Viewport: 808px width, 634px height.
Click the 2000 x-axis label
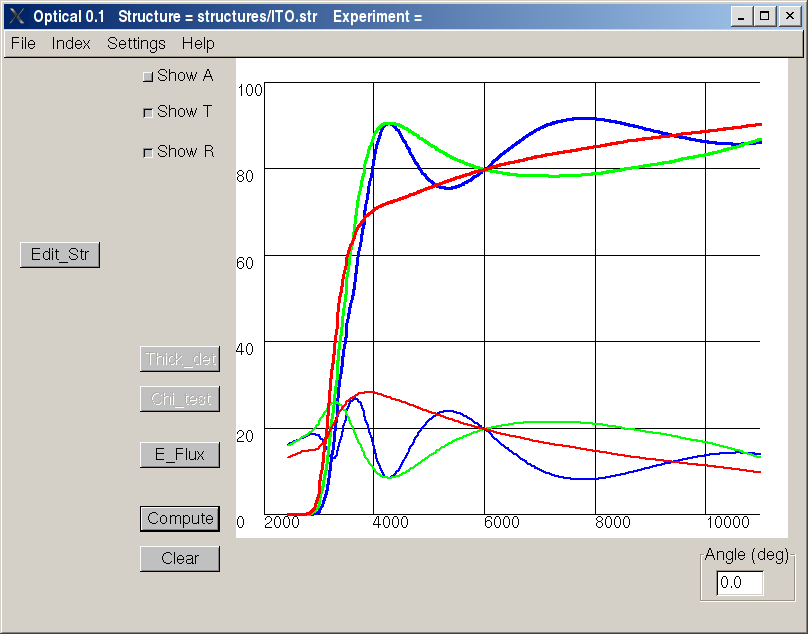(x=282, y=523)
